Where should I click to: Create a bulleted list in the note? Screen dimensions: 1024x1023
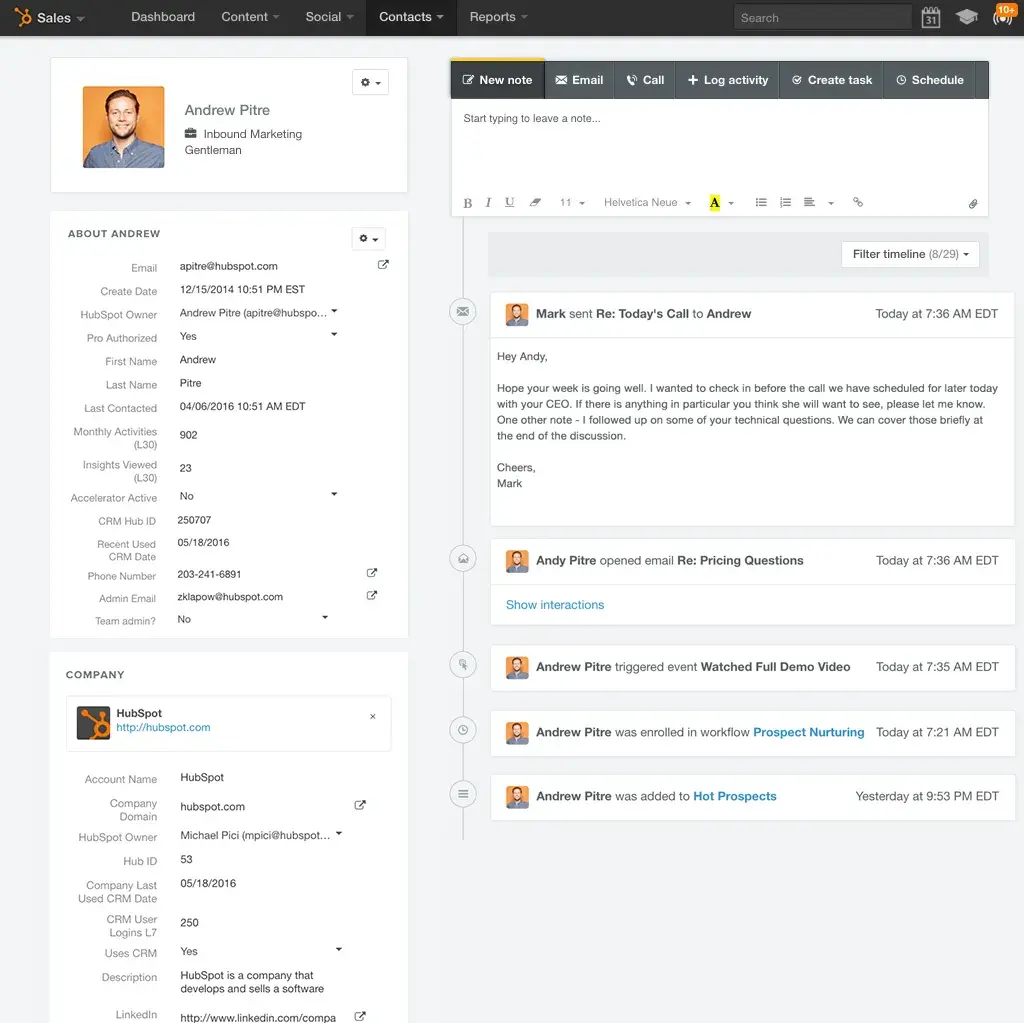tap(760, 202)
